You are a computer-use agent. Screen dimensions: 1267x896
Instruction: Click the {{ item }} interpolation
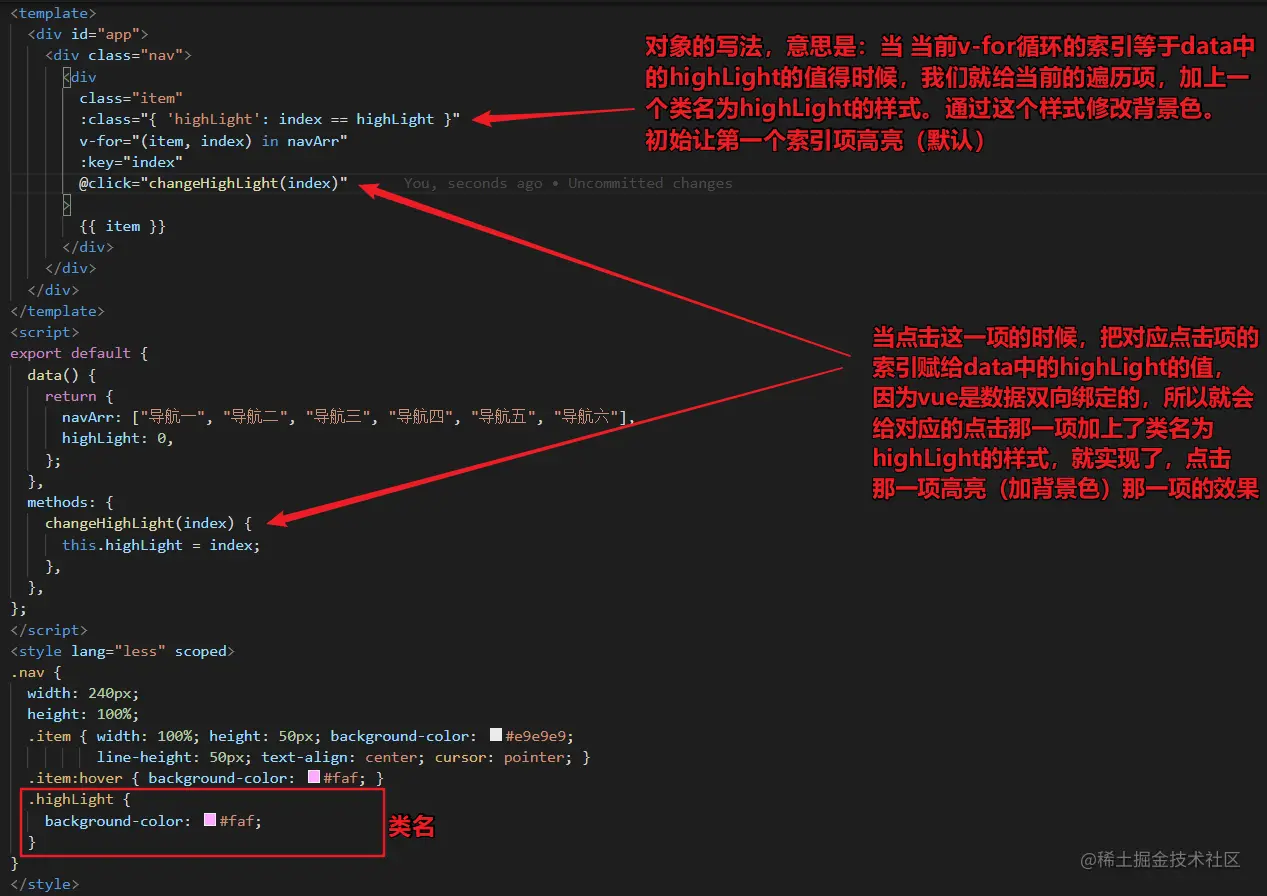tap(122, 225)
